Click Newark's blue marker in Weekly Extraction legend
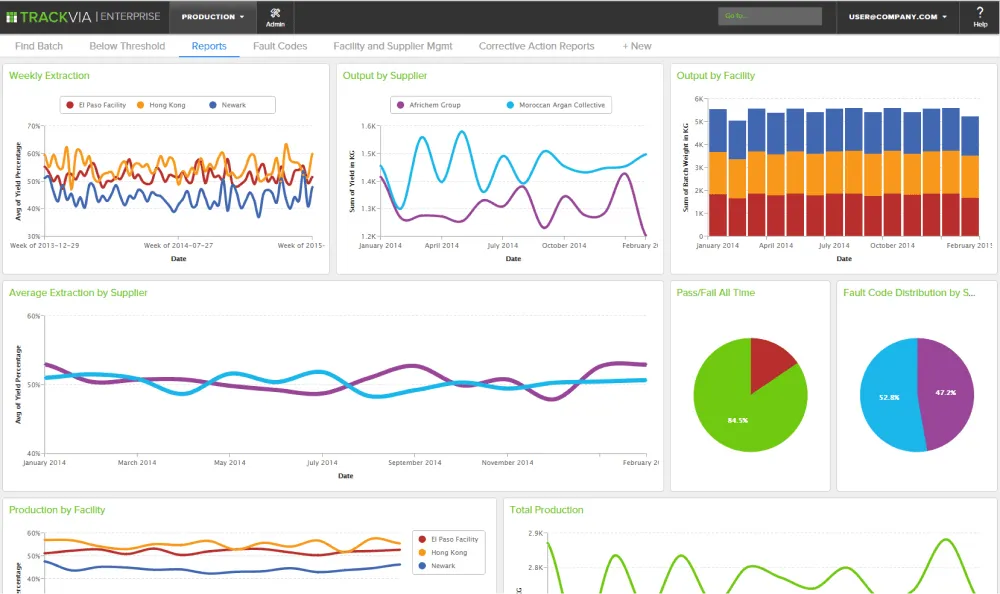Image resolution: width=1000 pixels, height=594 pixels. tap(213, 104)
